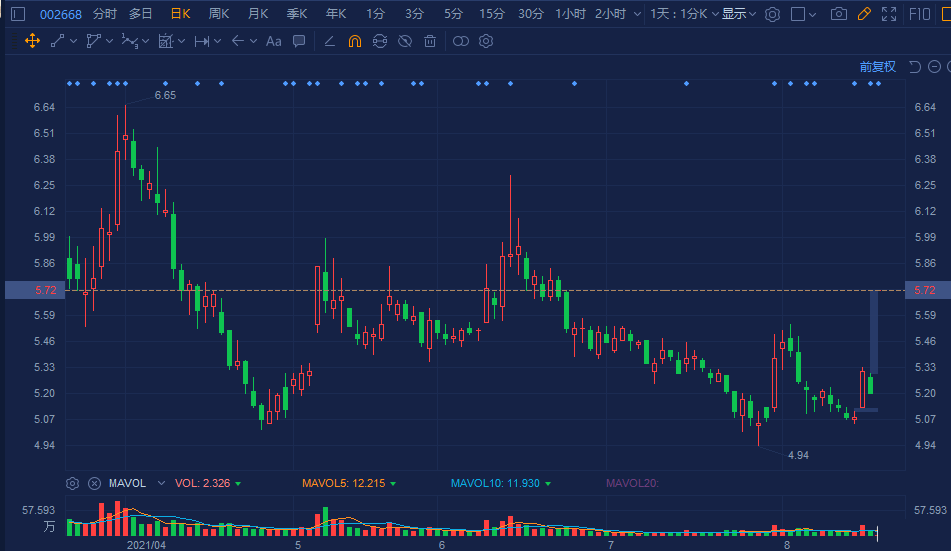The image size is (951, 551).
Task: Enter fullscreen chart mode
Action: (889, 14)
